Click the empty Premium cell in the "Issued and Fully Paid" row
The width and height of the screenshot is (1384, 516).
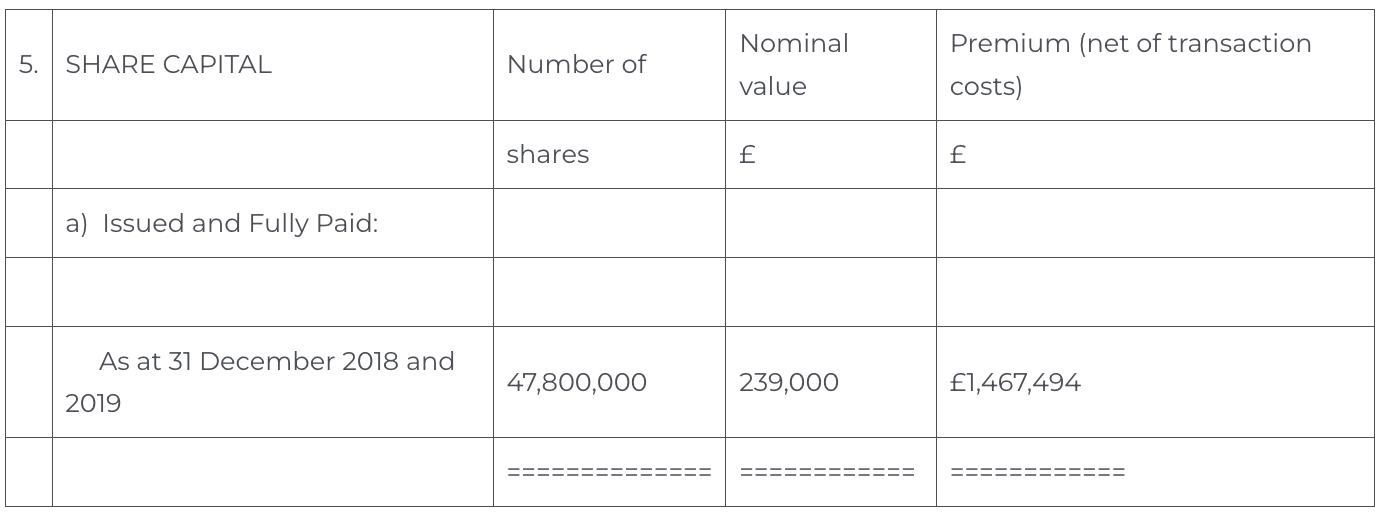(x=1155, y=223)
